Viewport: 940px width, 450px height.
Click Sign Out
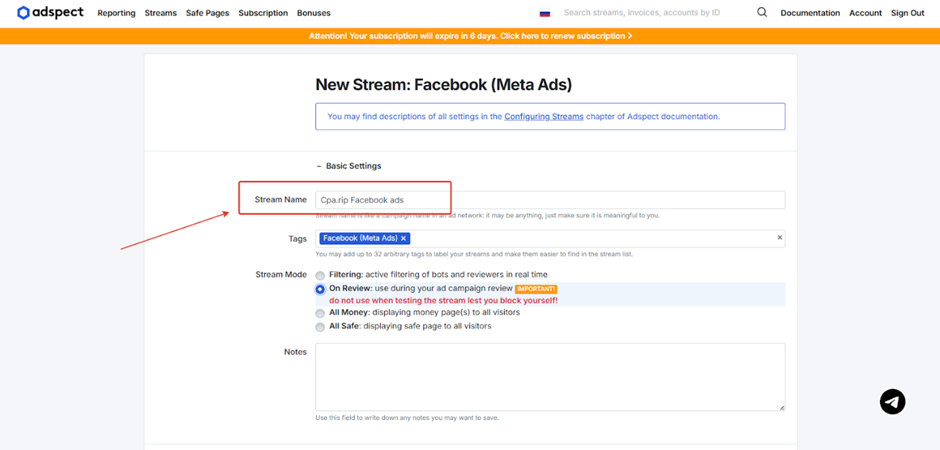click(908, 13)
